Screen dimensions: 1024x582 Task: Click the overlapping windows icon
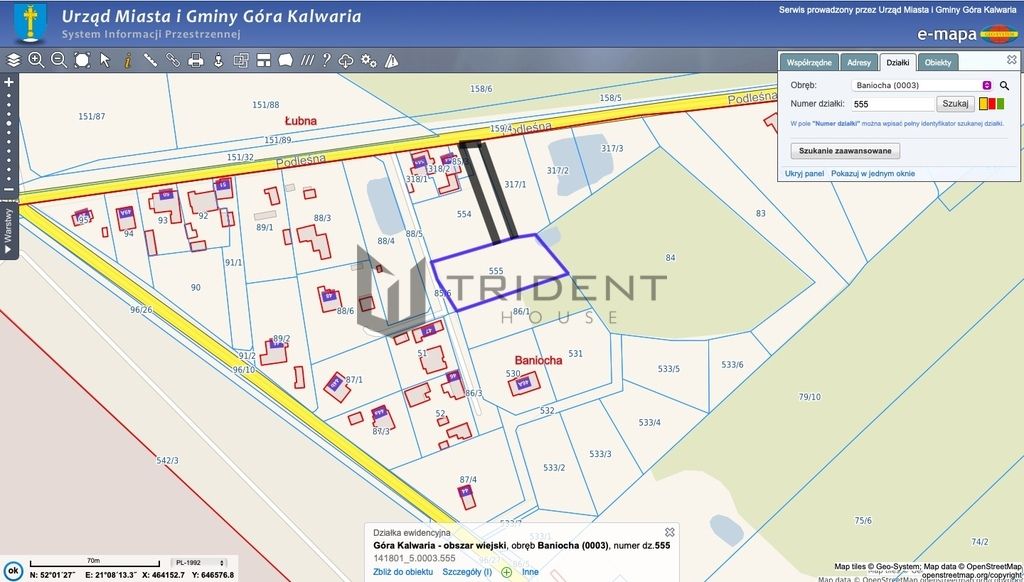[x=241, y=61]
